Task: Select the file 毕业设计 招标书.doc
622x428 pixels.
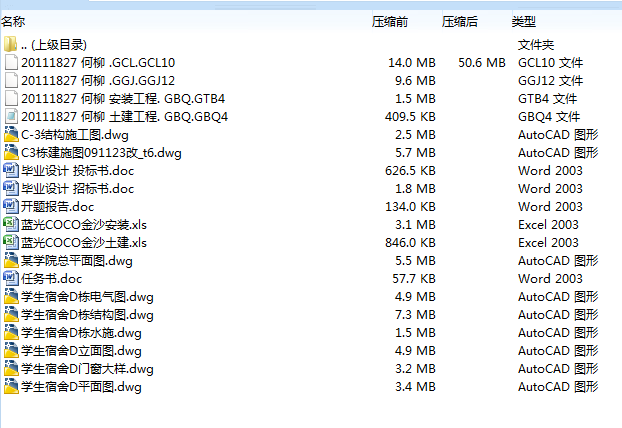Action: (x=77, y=189)
